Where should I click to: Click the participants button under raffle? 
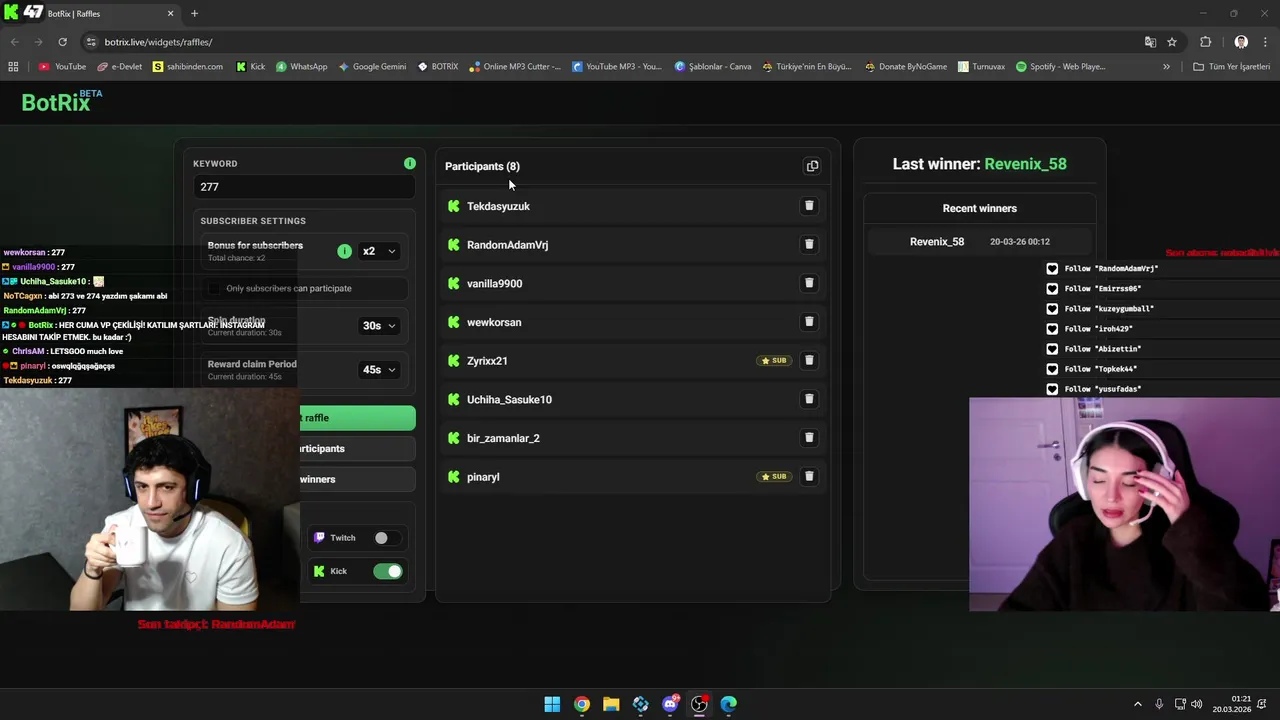point(358,449)
